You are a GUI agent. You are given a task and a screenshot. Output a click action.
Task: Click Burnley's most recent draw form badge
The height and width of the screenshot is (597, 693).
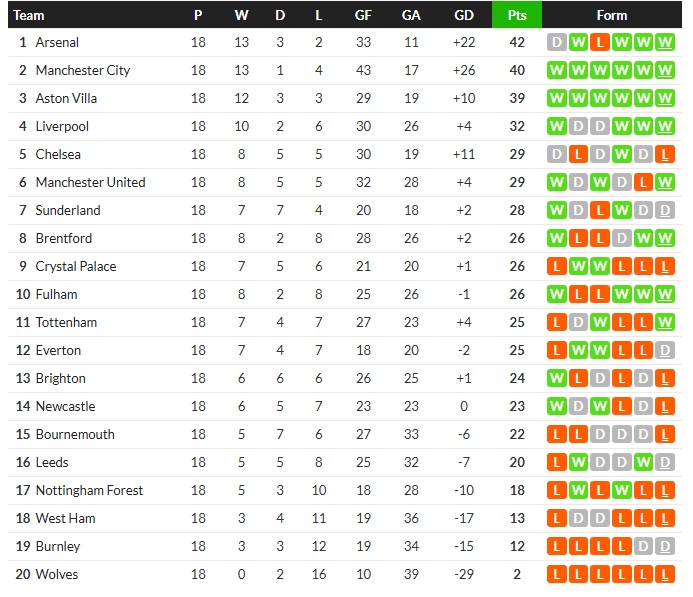(x=667, y=547)
